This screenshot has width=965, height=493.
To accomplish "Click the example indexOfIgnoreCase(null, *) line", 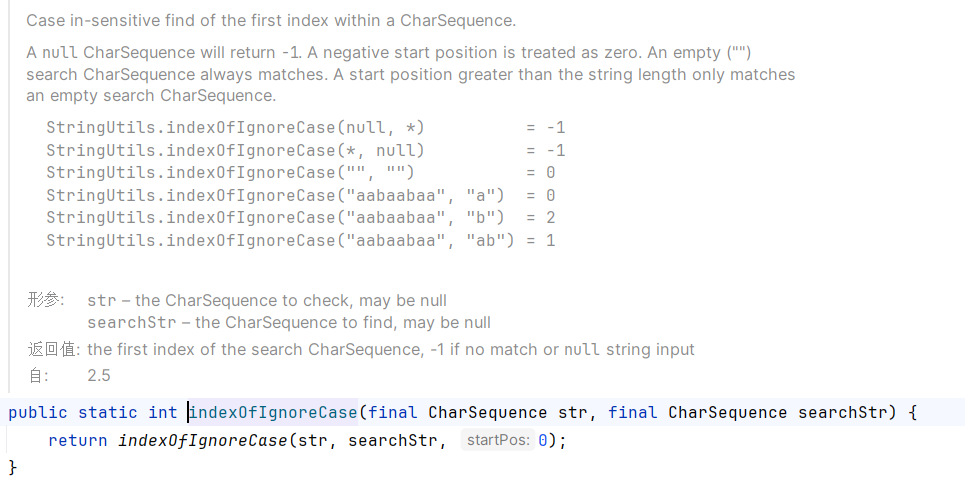I will coord(306,128).
